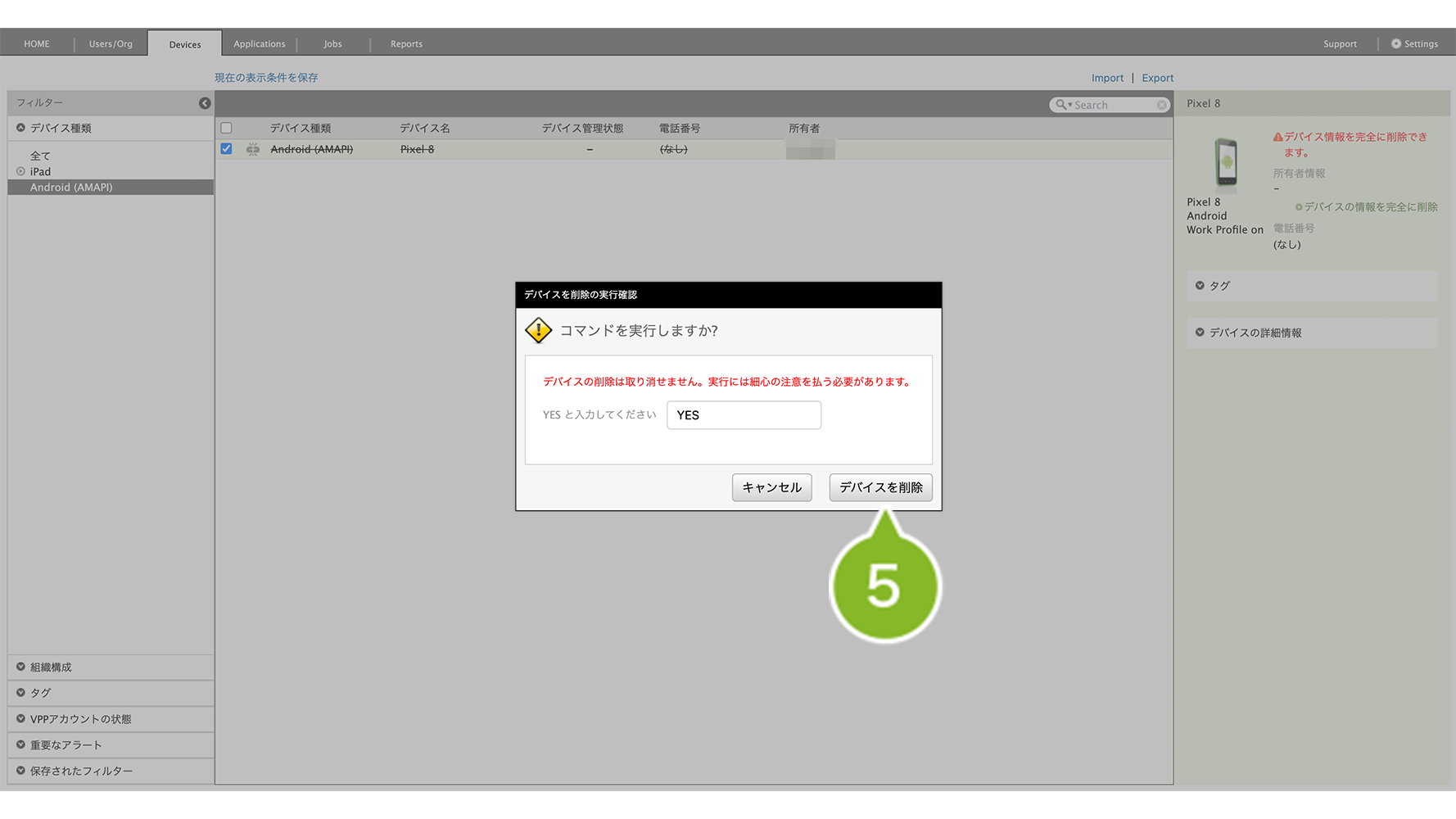Expand the デバイスの詳細情報 section
This screenshot has width=1456, height=819.
(1312, 333)
